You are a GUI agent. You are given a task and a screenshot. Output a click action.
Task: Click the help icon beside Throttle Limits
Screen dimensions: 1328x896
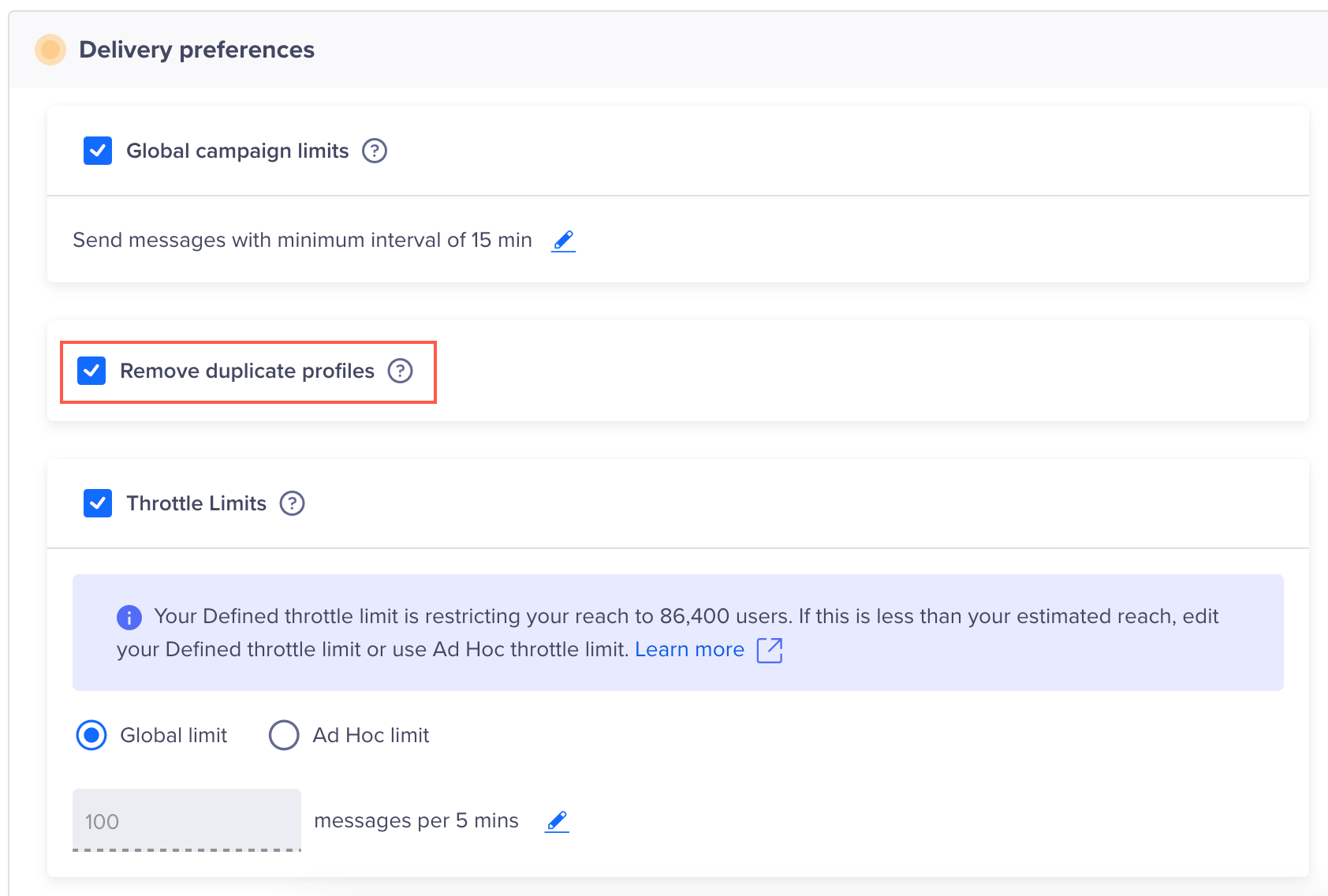click(x=293, y=503)
